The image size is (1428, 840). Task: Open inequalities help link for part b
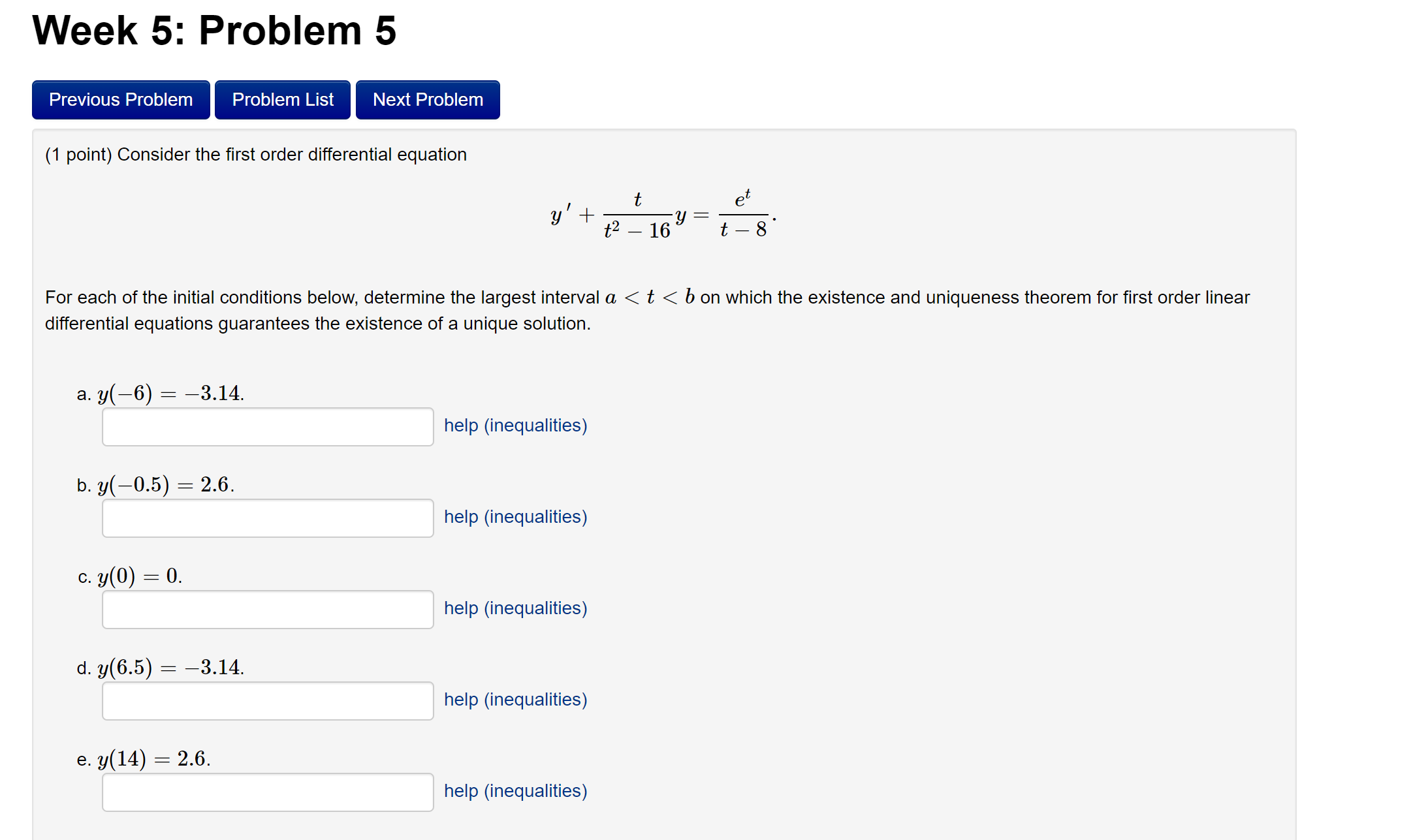pos(515,517)
